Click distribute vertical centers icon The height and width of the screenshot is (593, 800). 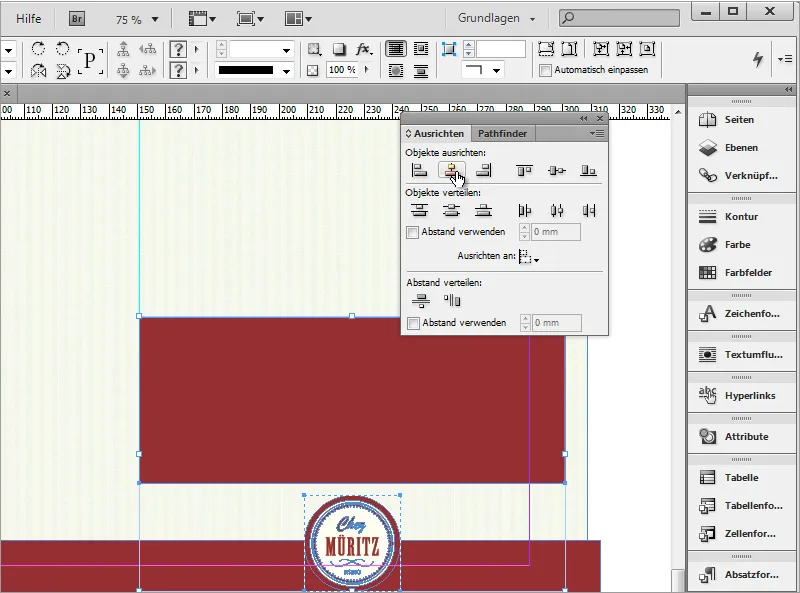point(452,210)
